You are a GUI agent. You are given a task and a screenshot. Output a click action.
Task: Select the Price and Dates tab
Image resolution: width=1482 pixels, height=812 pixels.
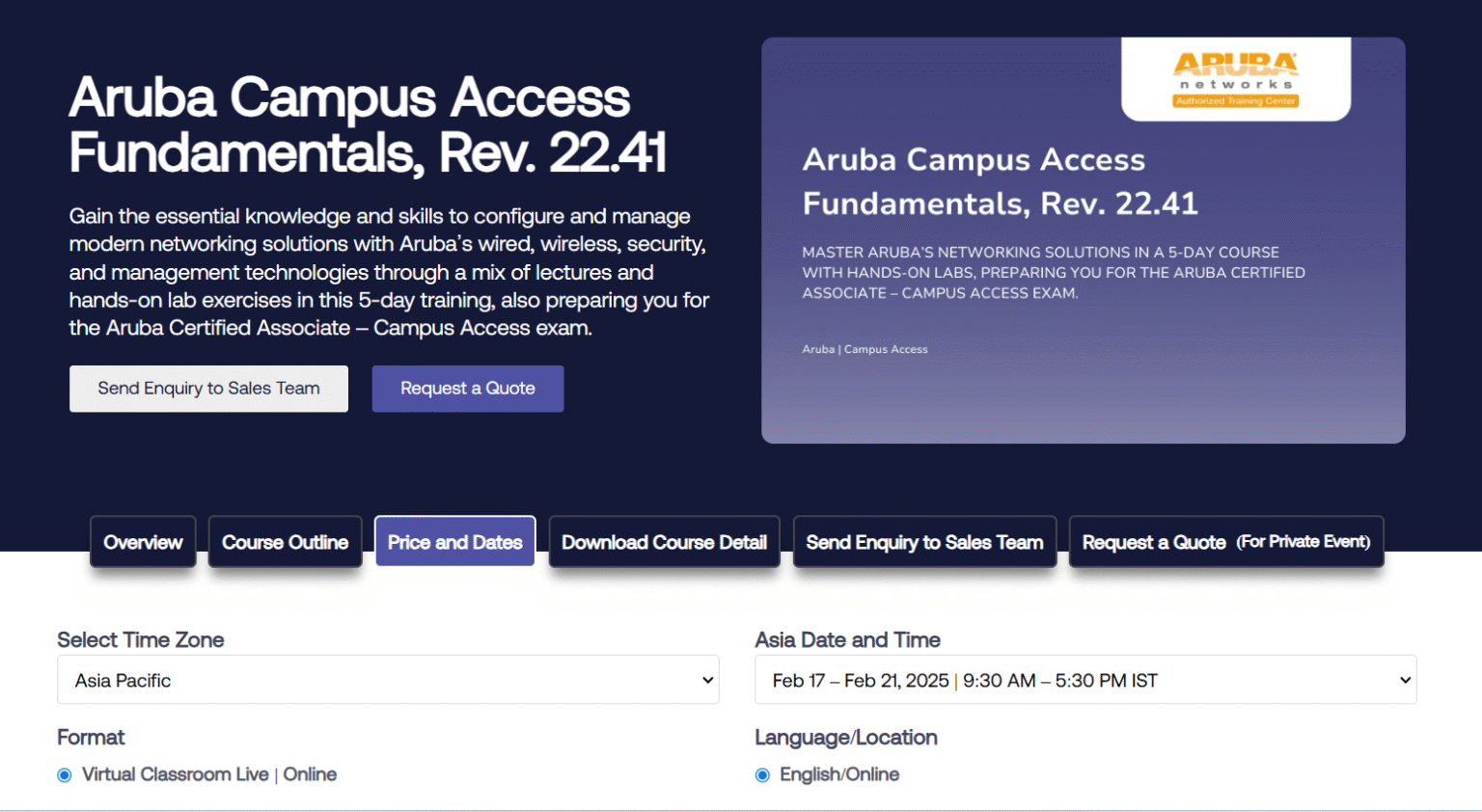pyautogui.click(x=454, y=542)
